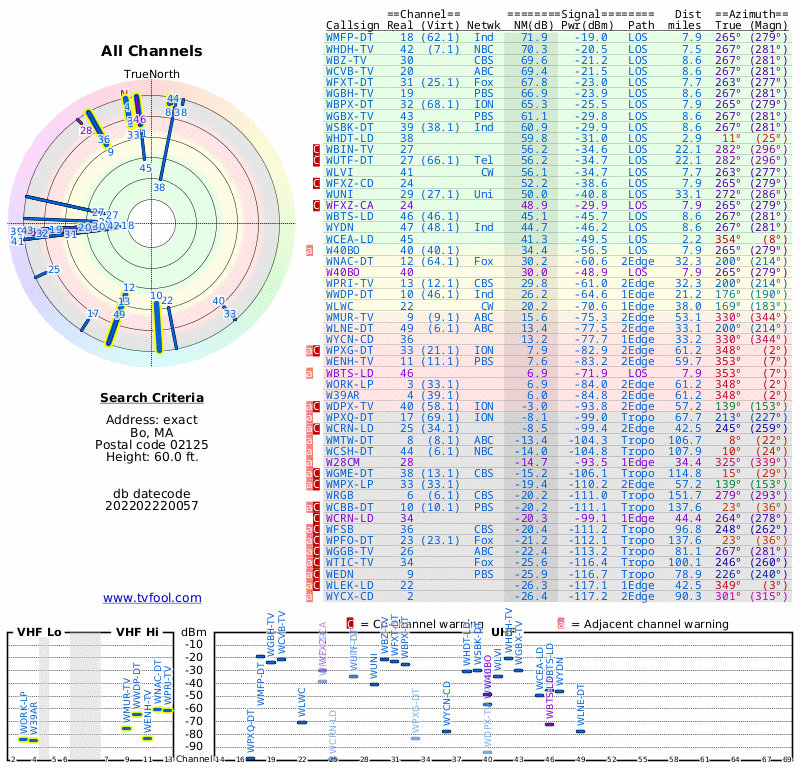This screenshot has height=768, width=800.
Task: Click the db datecode value 202202220057
Action: tap(152, 506)
